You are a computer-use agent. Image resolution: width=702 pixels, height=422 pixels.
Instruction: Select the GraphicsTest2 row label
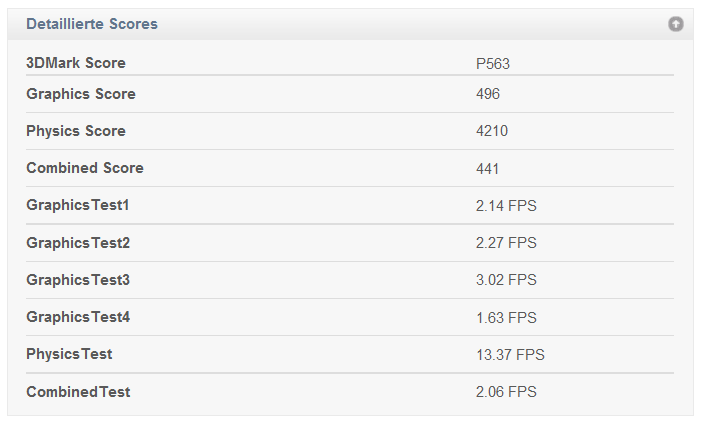[x=78, y=243]
